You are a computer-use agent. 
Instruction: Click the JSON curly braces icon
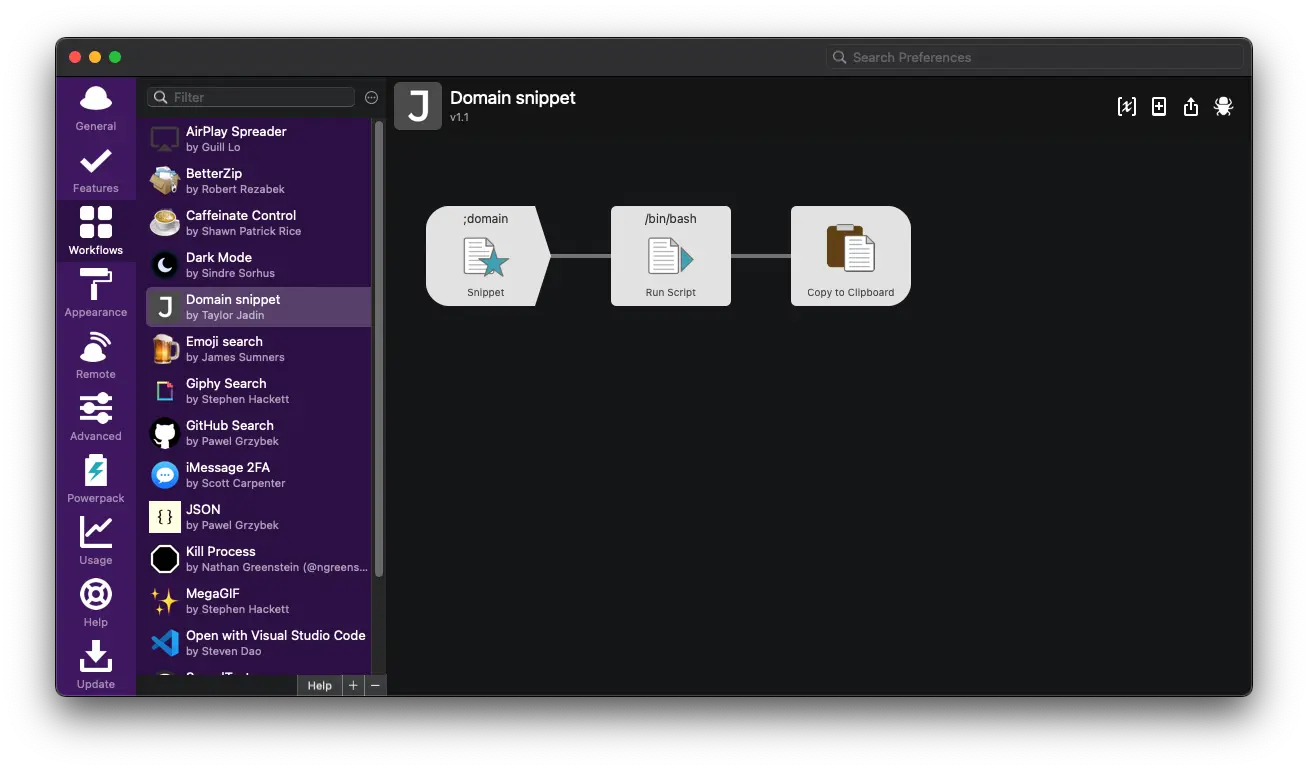165,517
